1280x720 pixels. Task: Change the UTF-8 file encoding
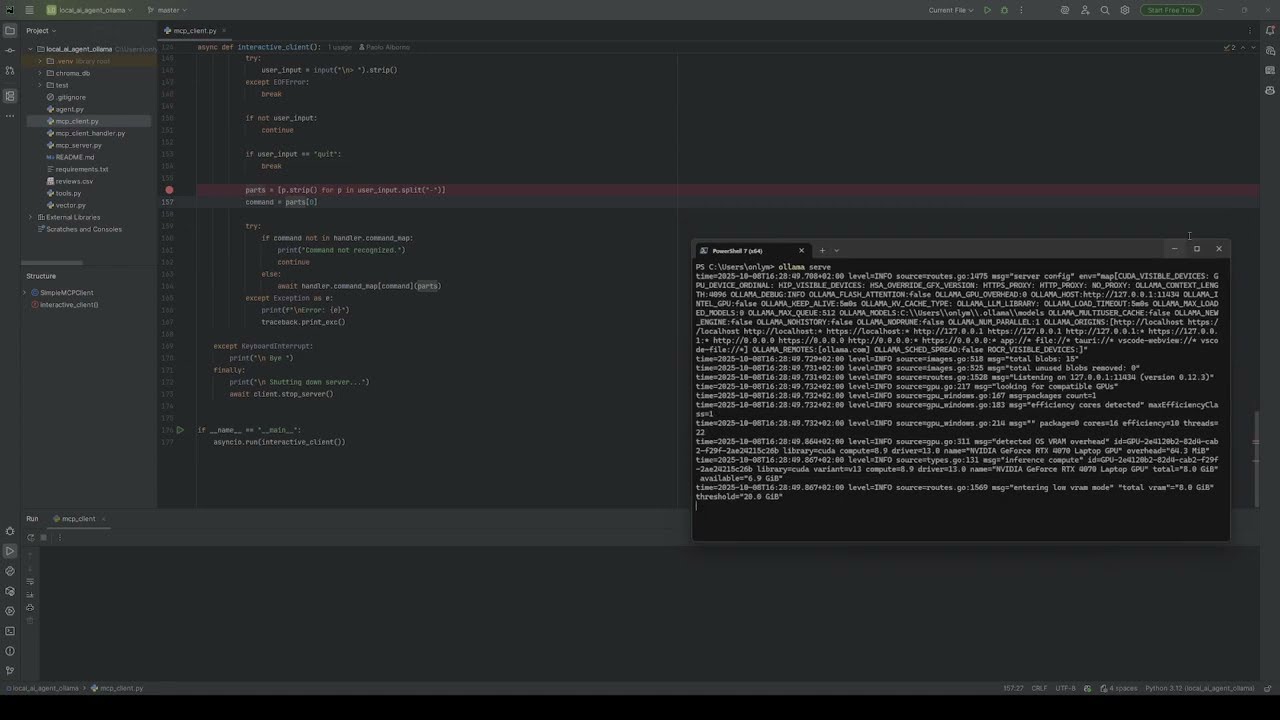[1066, 688]
